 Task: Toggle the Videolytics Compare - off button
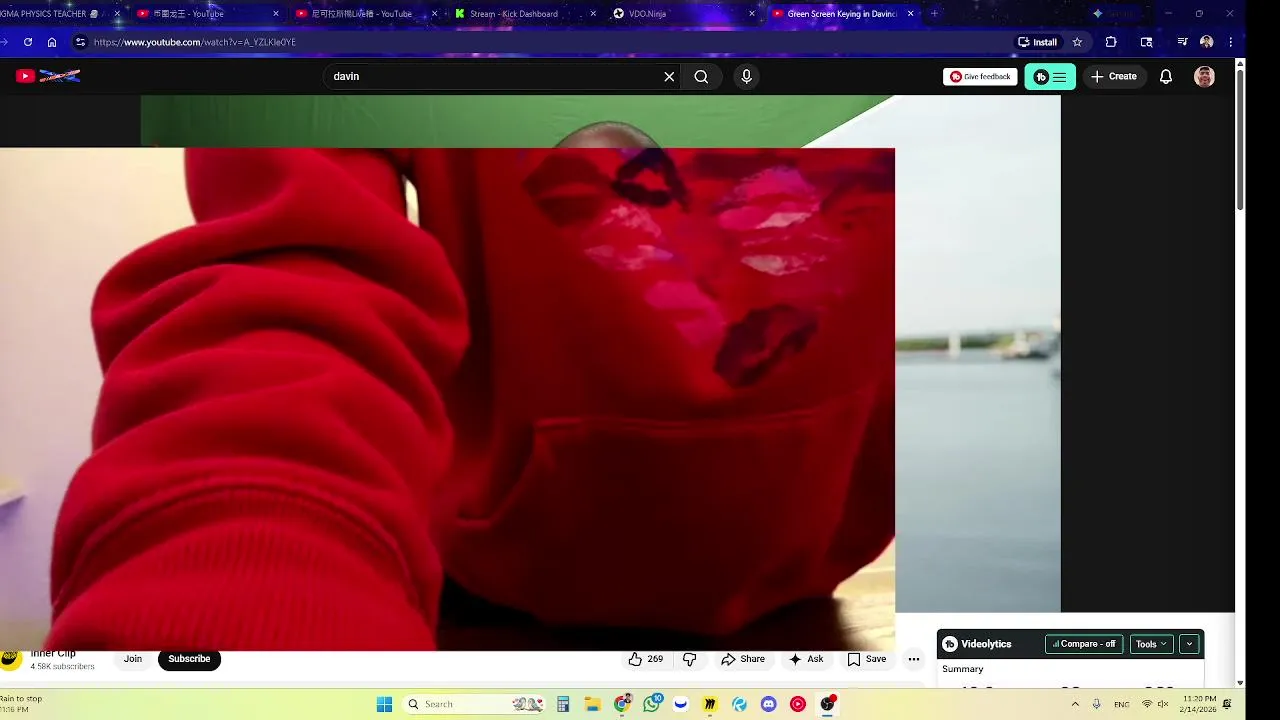(1084, 644)
